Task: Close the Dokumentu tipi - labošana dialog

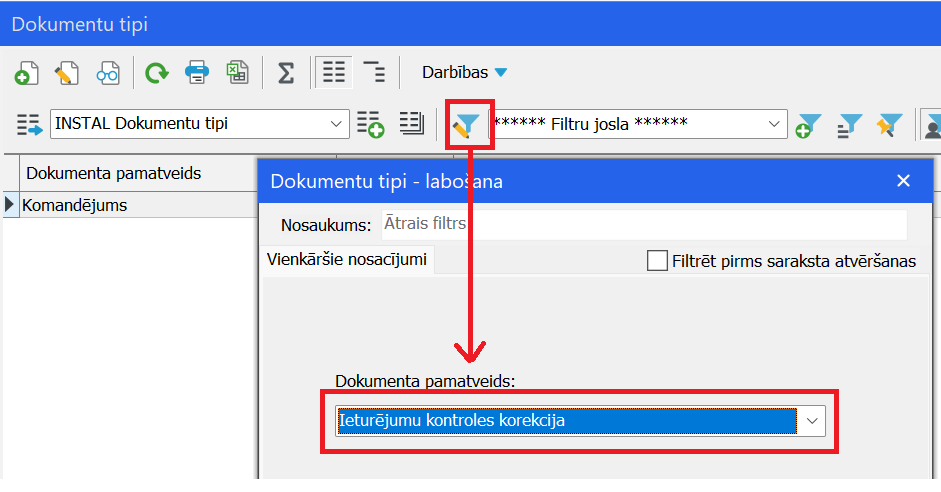Action: point(903,181)
